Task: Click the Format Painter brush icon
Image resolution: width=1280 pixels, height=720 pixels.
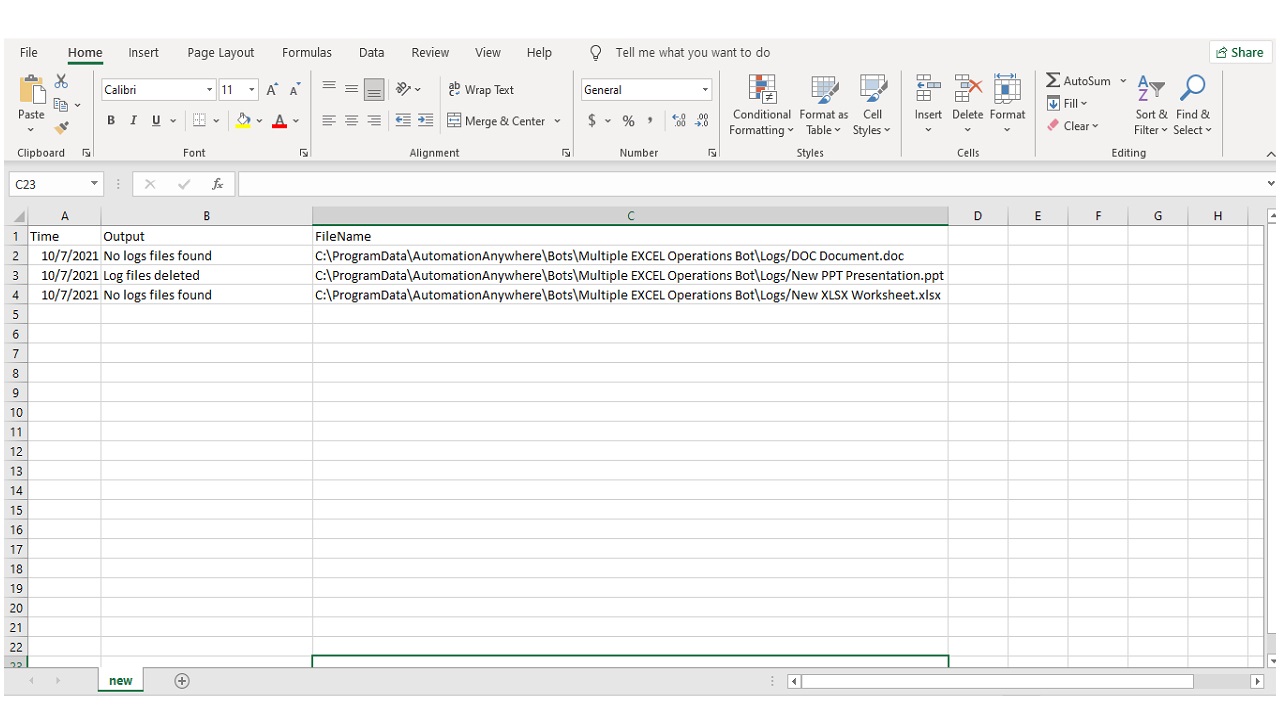Action: tap(61, 128)
